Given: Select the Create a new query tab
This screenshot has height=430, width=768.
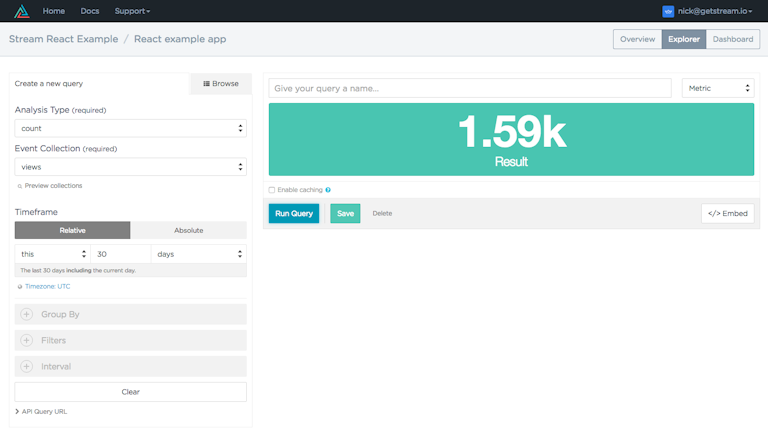Looking at the screenshot, I should [99, 84].
